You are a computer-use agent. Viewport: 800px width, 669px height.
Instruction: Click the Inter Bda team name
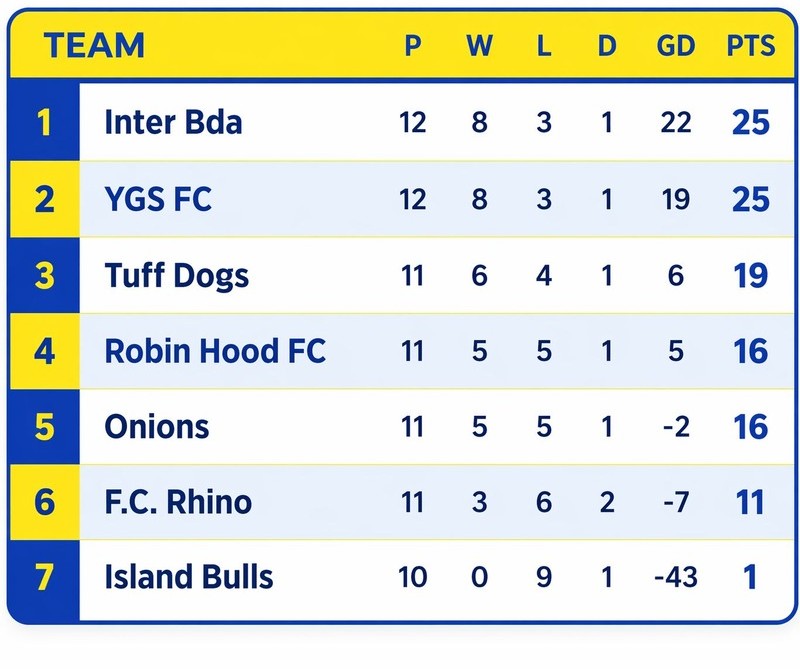[173, 123]
